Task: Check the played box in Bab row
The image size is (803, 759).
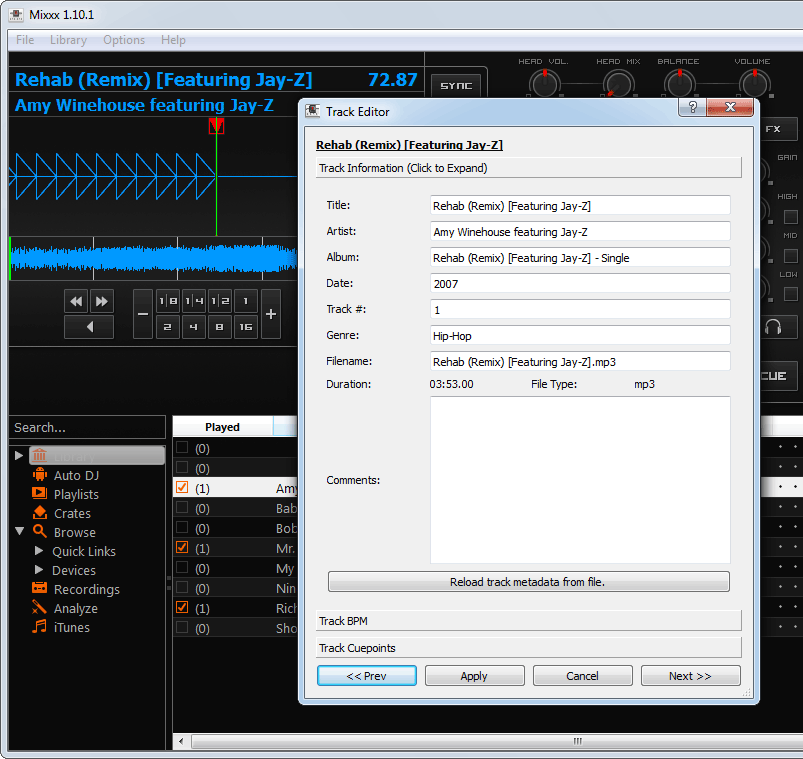Action: click(182, 507)
